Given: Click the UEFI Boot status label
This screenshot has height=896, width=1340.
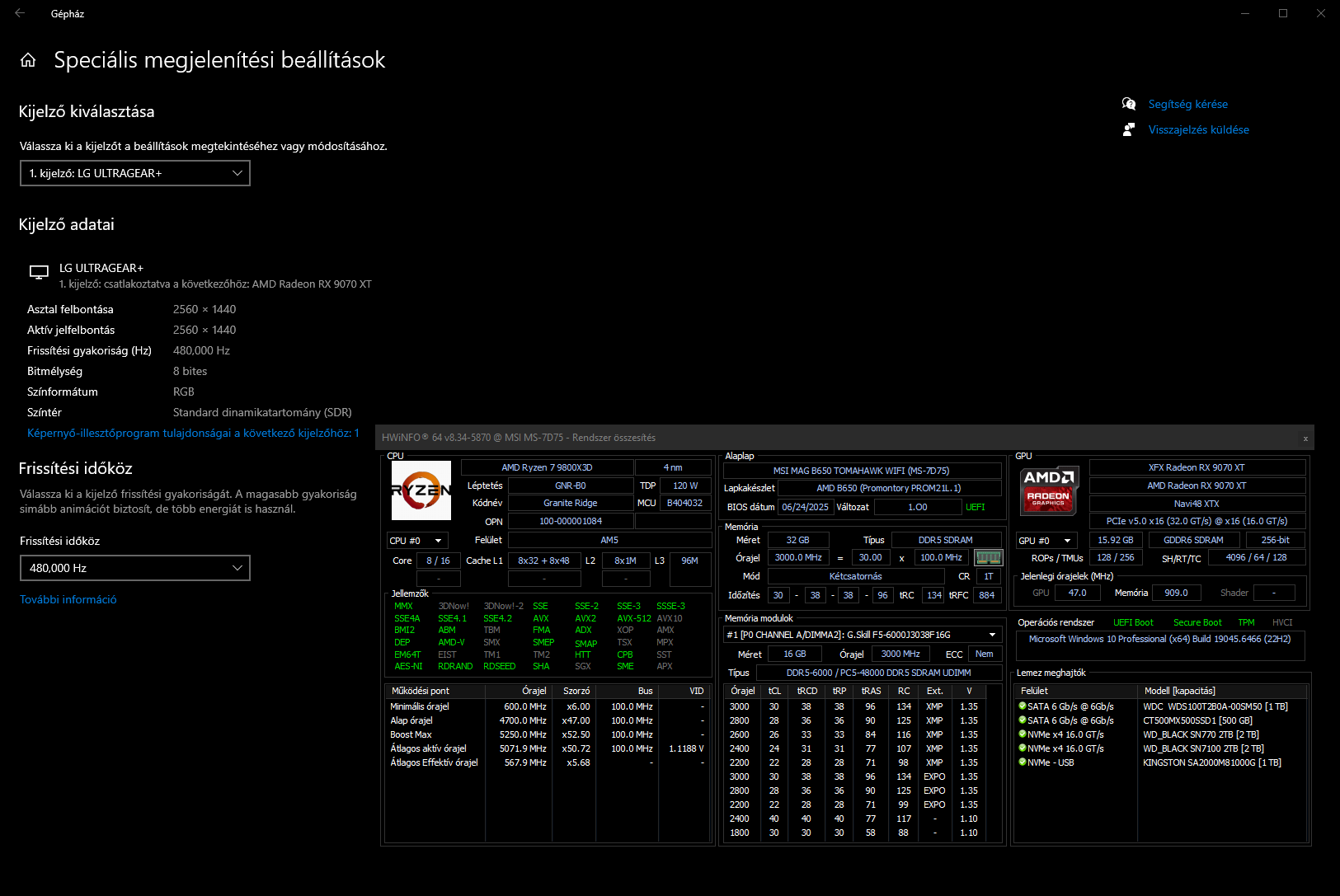Looking at the screenshot, I should (x=1134, y=622).
